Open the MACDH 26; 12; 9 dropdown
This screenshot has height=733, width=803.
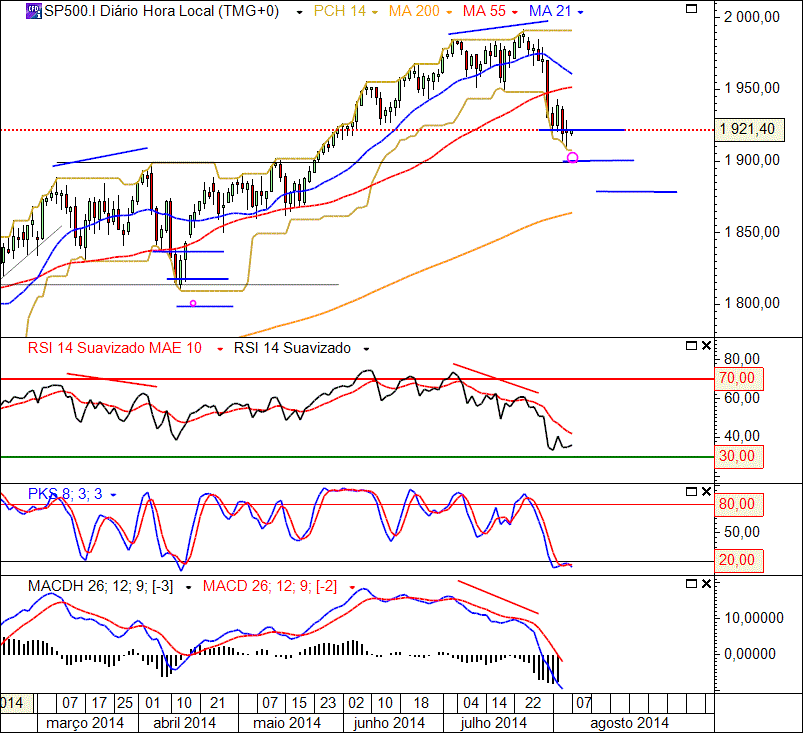tap(188, 588)
